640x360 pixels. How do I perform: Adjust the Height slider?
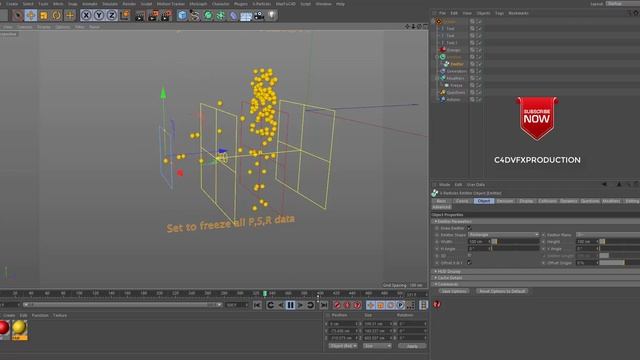[x=620, y=242]
